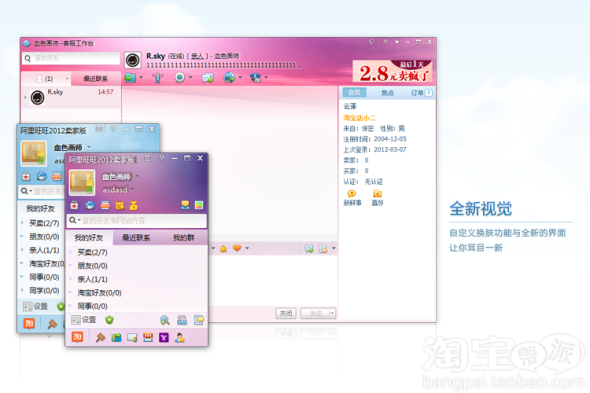590x393 pixels.
Task: Click the orange heart icon above message box
Action: tap(237, 248)
